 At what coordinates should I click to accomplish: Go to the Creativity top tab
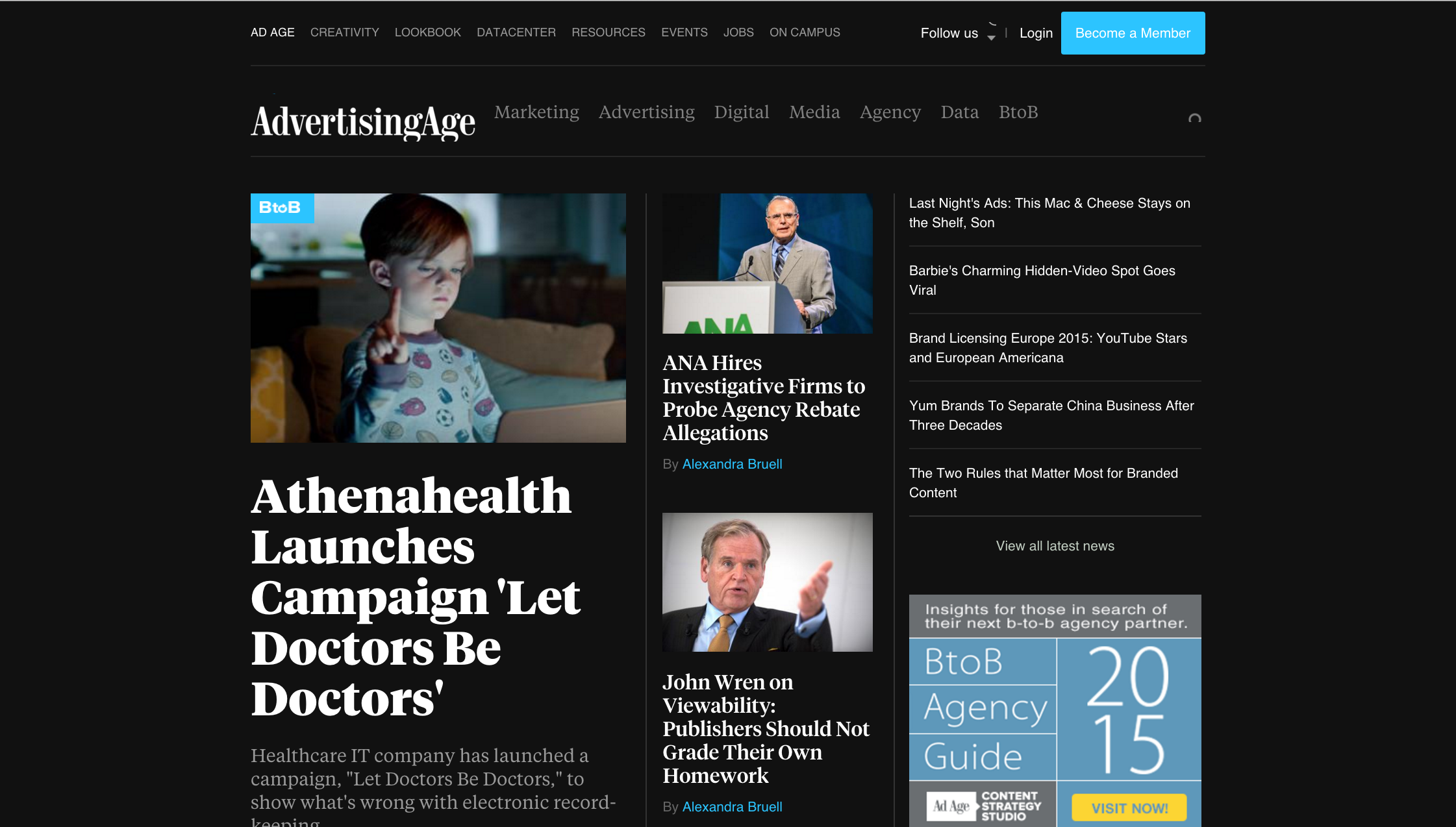click(345, 32)
